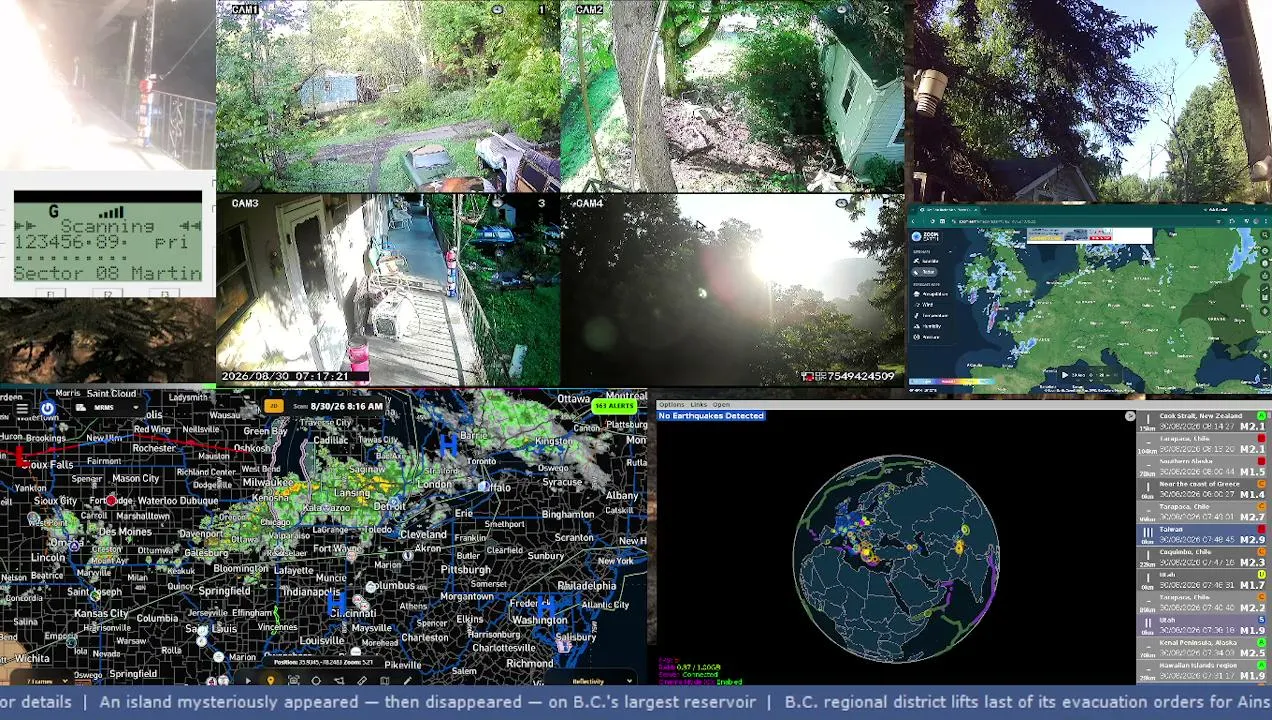Enable the Temperature forecast layer in Zoom Earth
Image resolution: width=1272 pixels, height=720 pixels.
click(x=931, y=316)
